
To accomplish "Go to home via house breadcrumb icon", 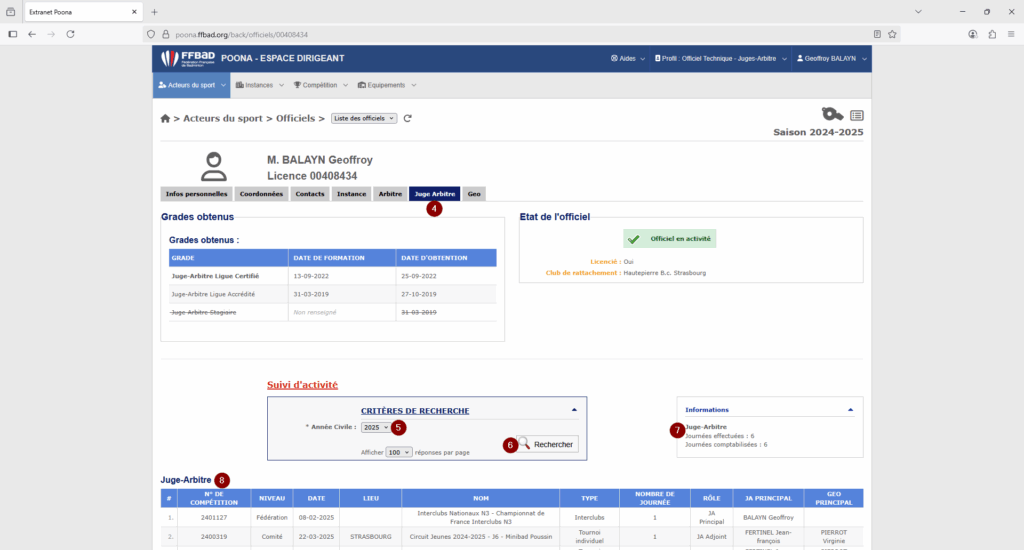I will coord(165,118).
